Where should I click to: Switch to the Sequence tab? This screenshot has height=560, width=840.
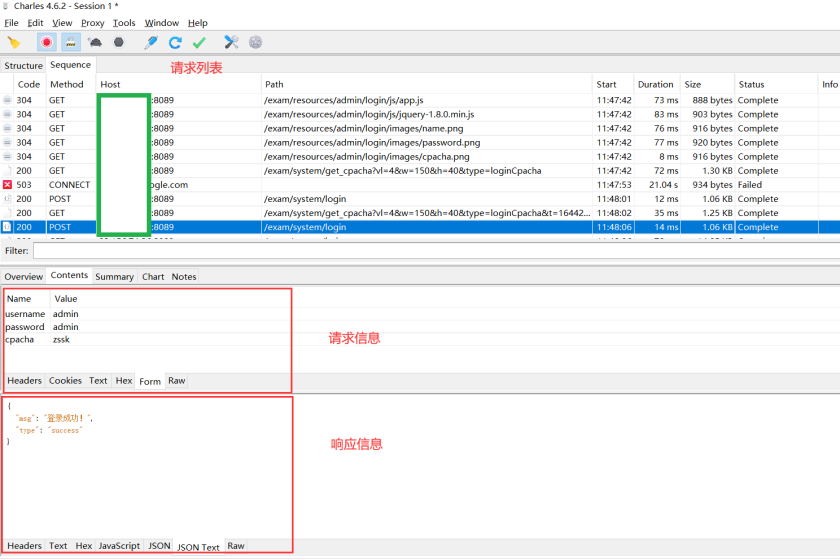click(70, 65)
